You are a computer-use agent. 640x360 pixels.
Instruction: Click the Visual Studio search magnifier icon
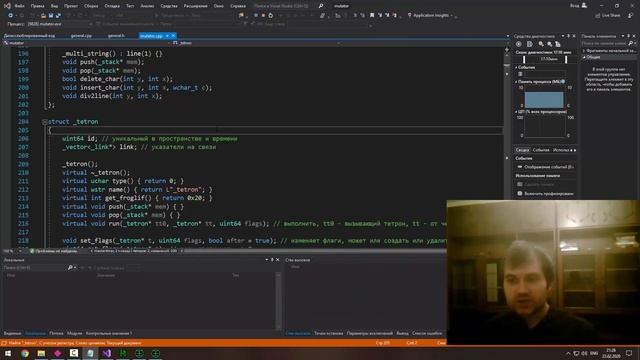321,6
